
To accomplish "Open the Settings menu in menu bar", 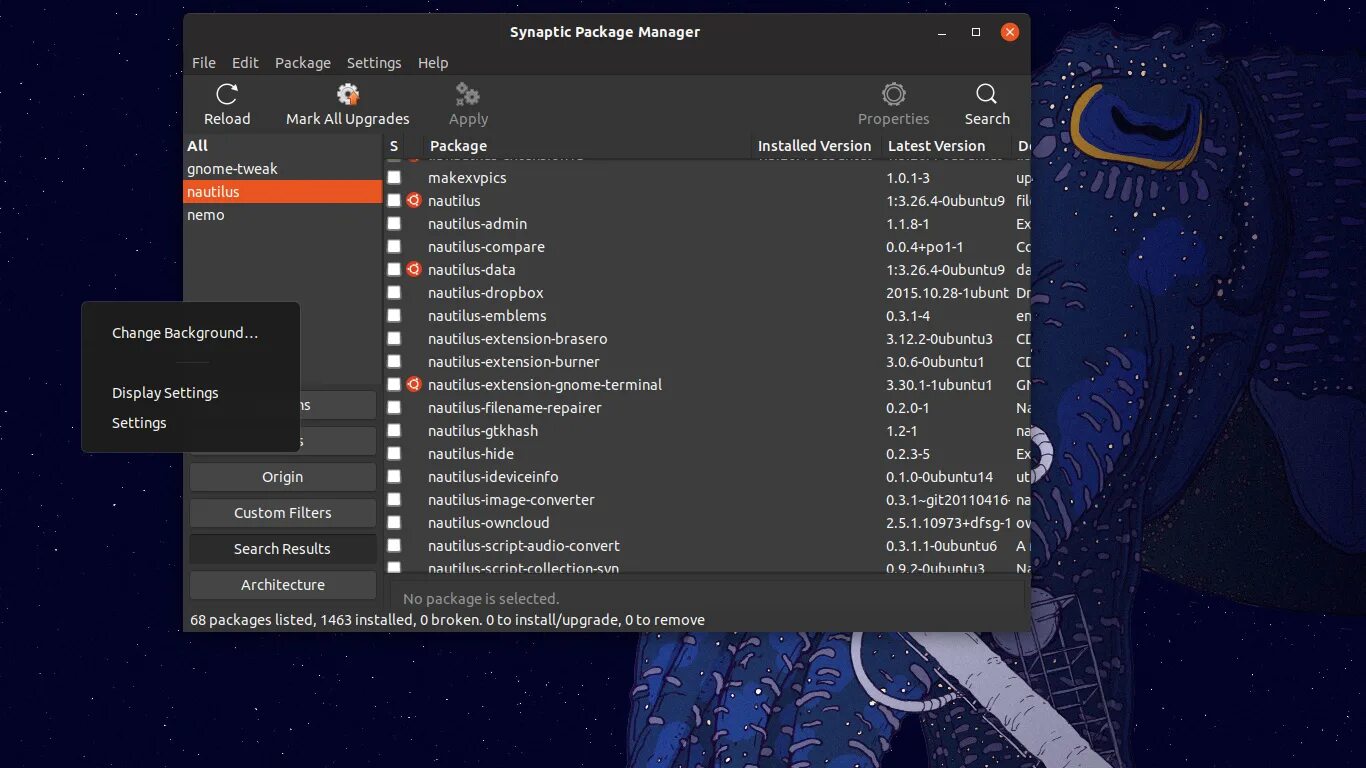I will [x=374, y=63].
